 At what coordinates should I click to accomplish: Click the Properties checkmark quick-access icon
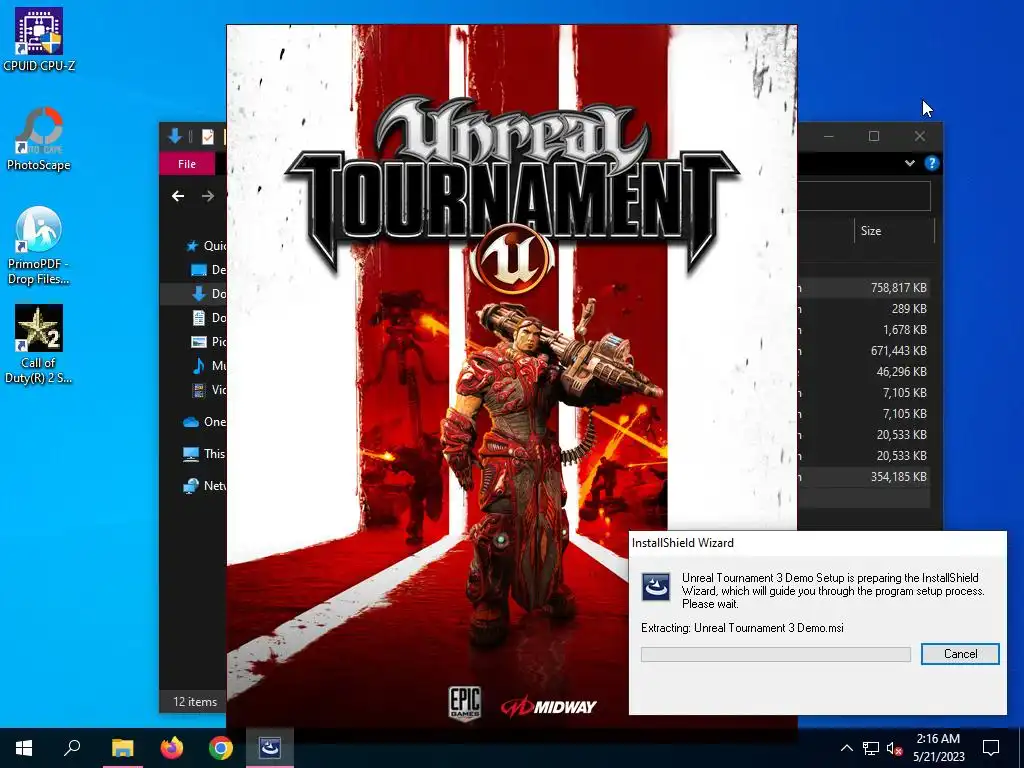click(208, 136)
